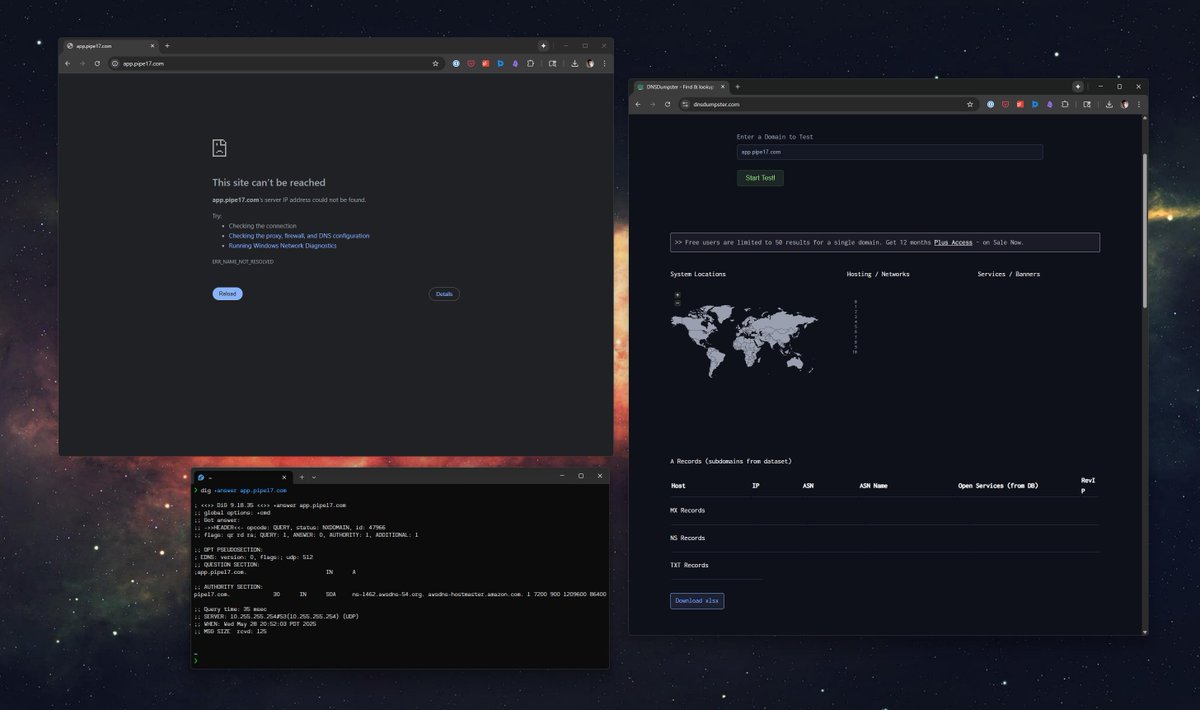The height and width of the screenshot is (710, 1200).
Task: Open Running Windows Network Diagnostics link
Action: point(282,245)
